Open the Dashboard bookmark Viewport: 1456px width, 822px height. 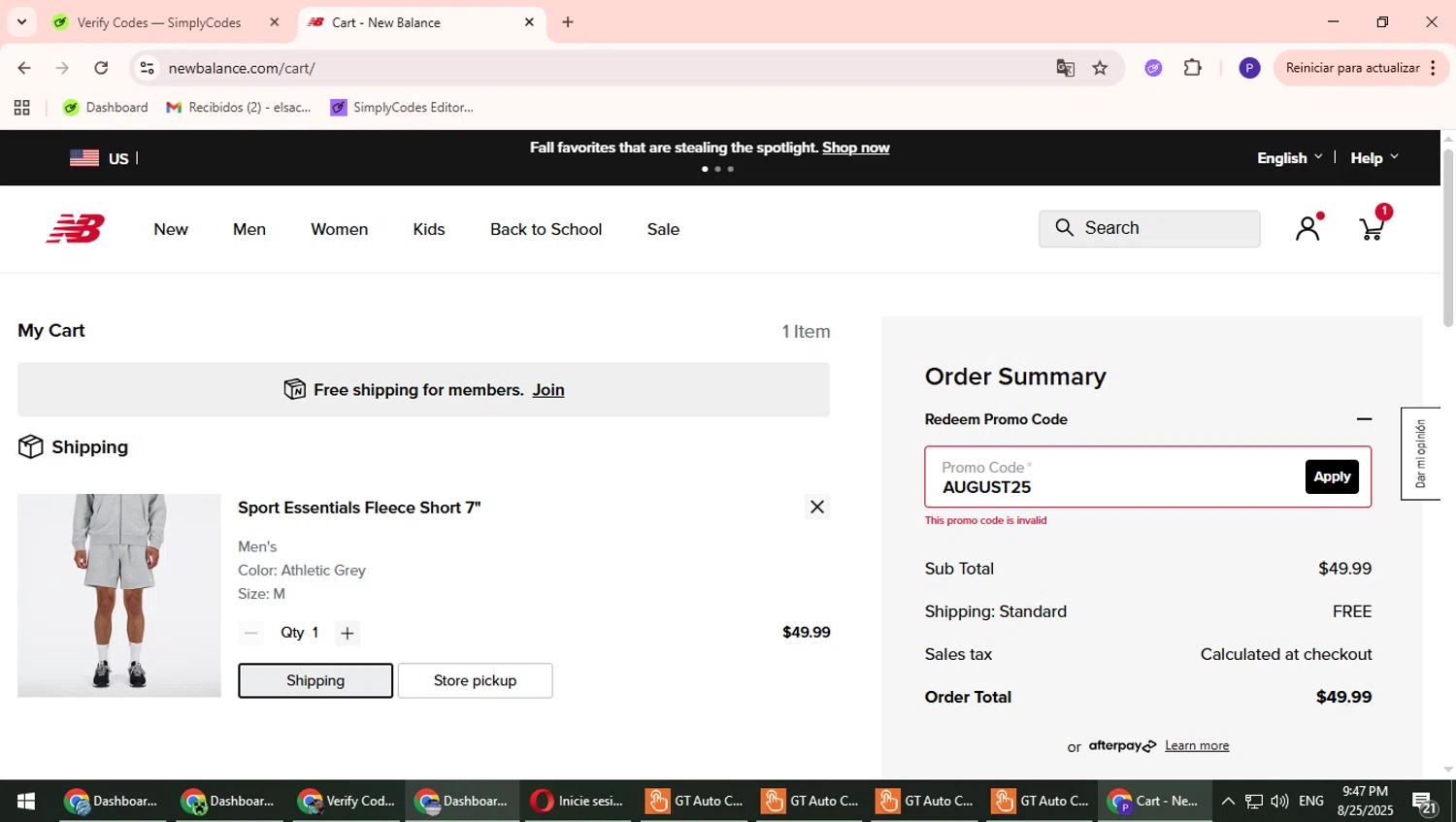pos(106,108)
